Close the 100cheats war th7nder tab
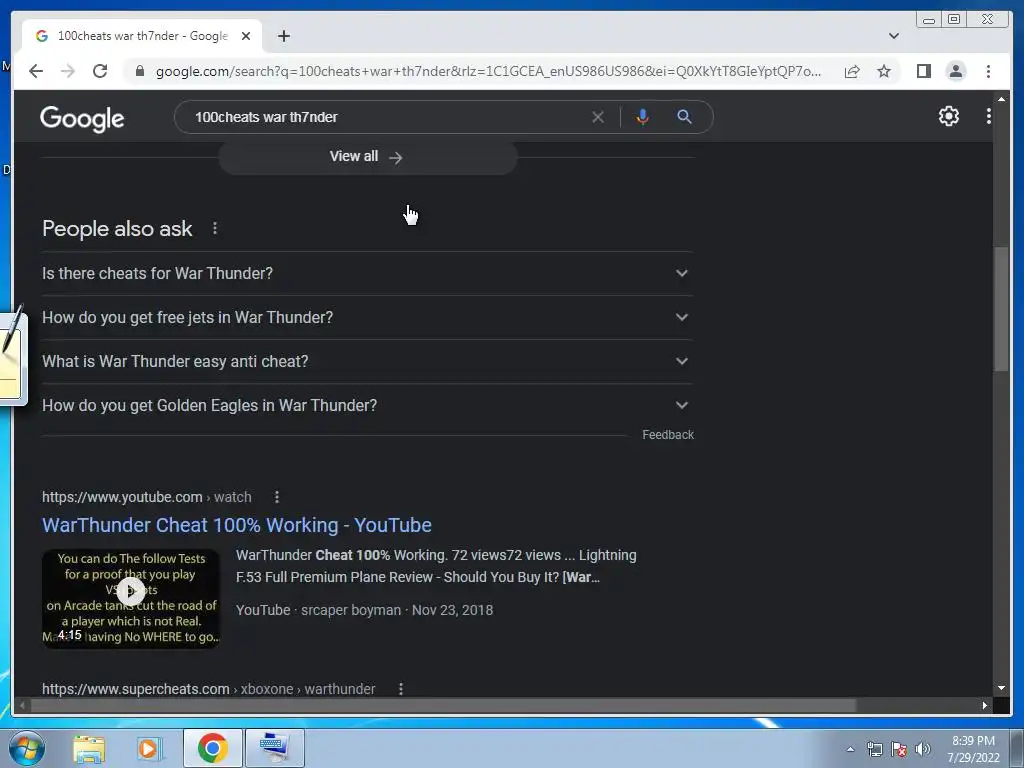The height and width of the screenshot is (768, 1024). point(246,36)
